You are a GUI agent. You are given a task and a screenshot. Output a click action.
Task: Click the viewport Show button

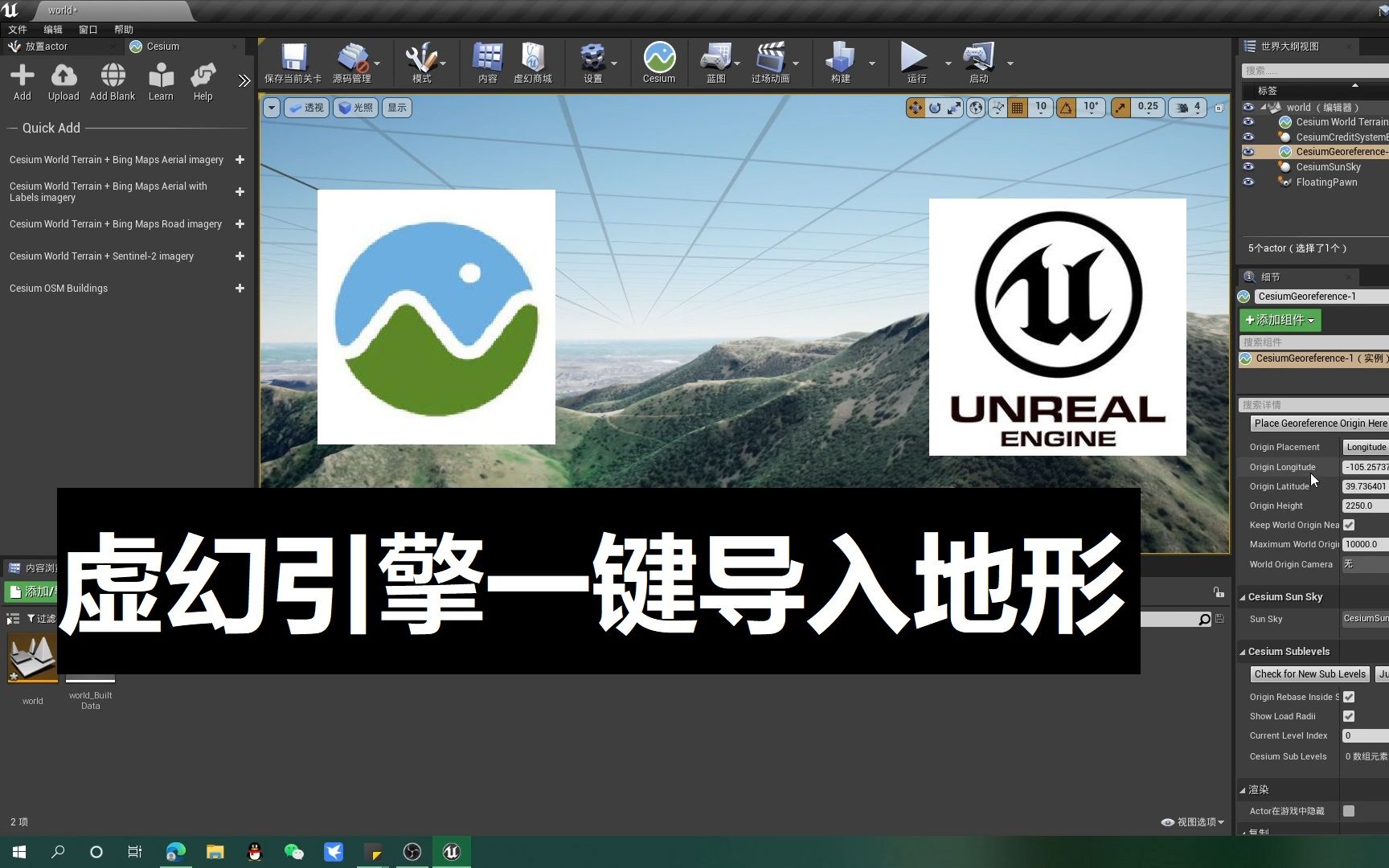[397, 108]
